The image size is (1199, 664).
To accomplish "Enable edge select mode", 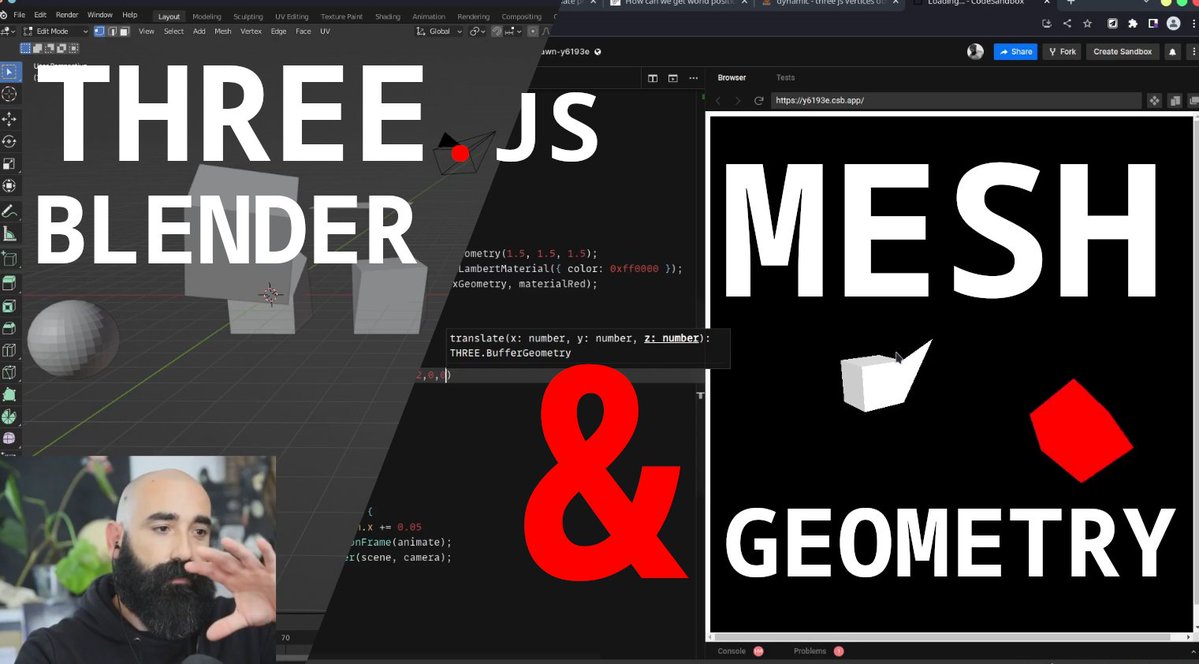I will point(112,31).
